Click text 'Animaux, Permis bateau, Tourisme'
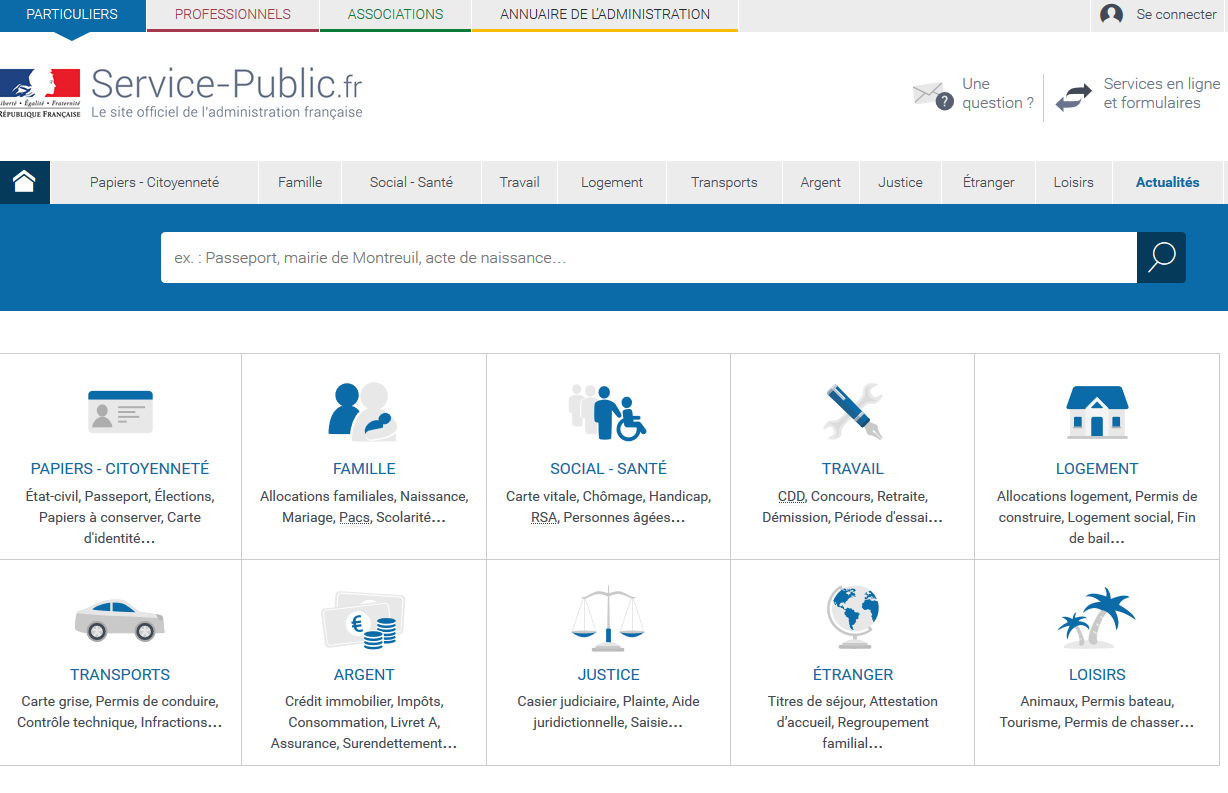The height and width of the screenshot is (793, 1228). click(x=1097, y=712)
